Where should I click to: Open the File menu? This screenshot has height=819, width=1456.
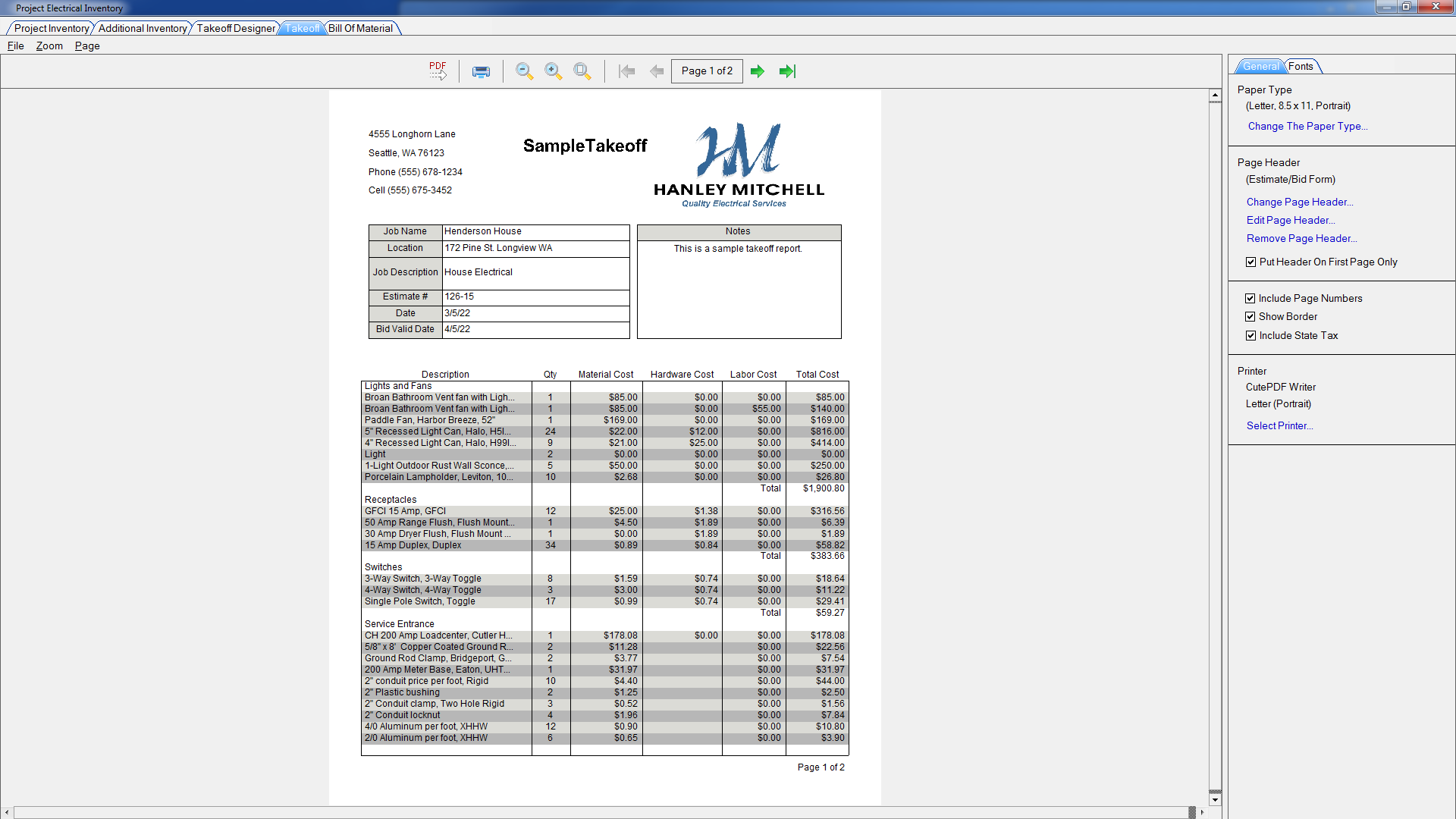tap(15, 45)
